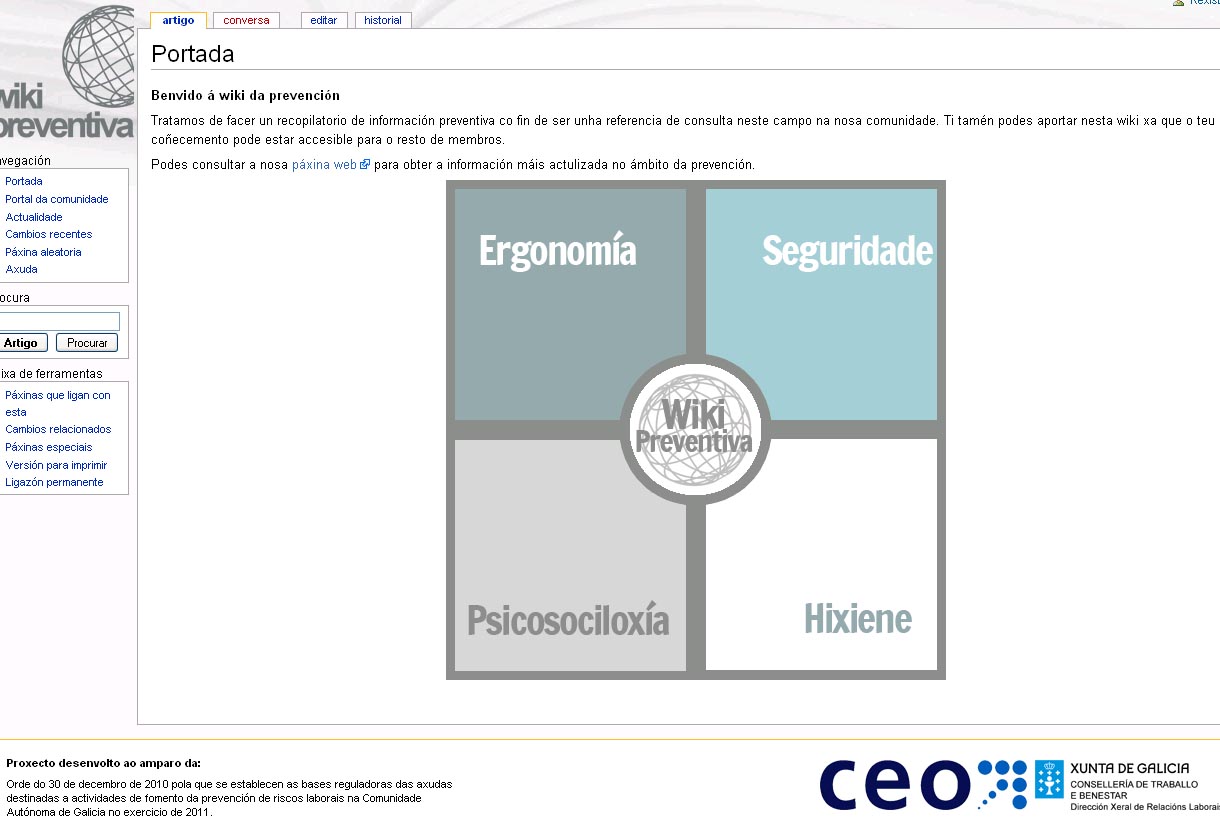
Task: Click the Caixa de ferramentas section header
Action: pyautogui.click(x=51, y=374)
